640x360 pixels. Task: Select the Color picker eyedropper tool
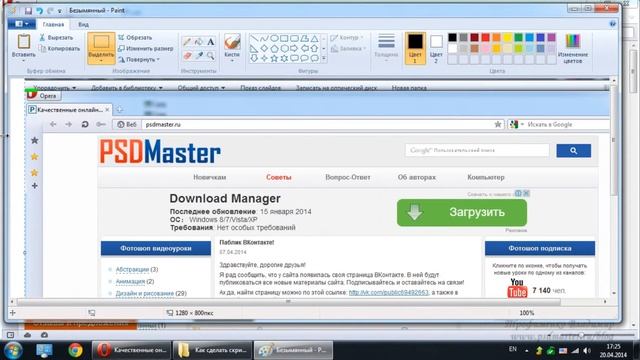click(x=199, y=56)
